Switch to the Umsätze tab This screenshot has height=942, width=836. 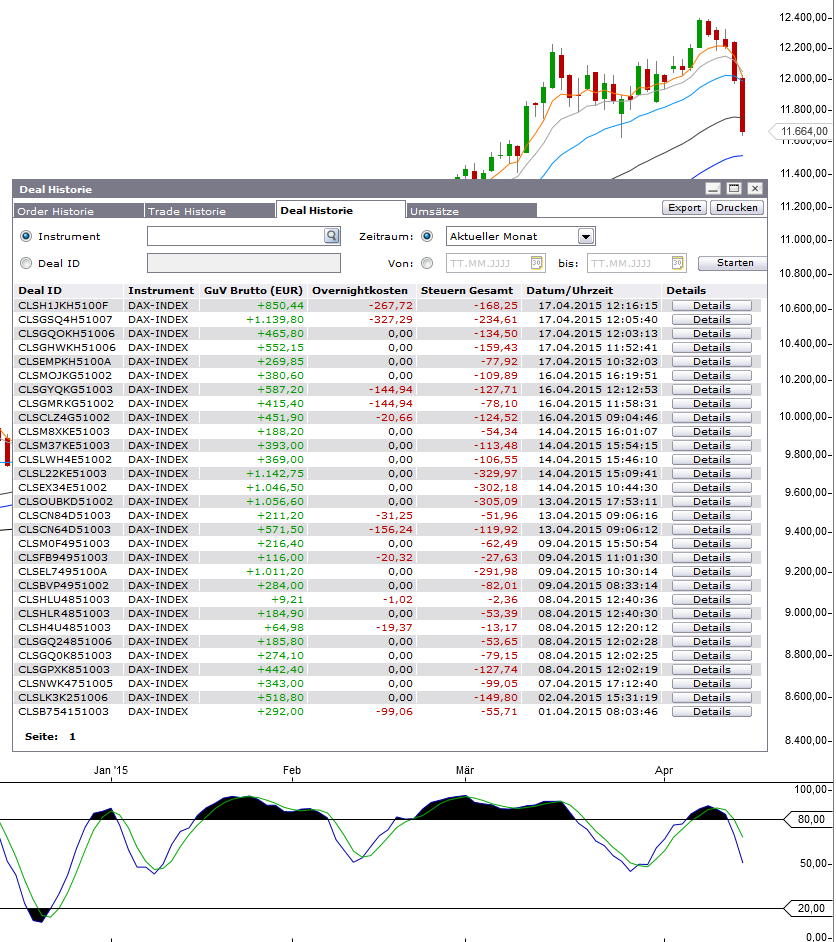(472, 211)
